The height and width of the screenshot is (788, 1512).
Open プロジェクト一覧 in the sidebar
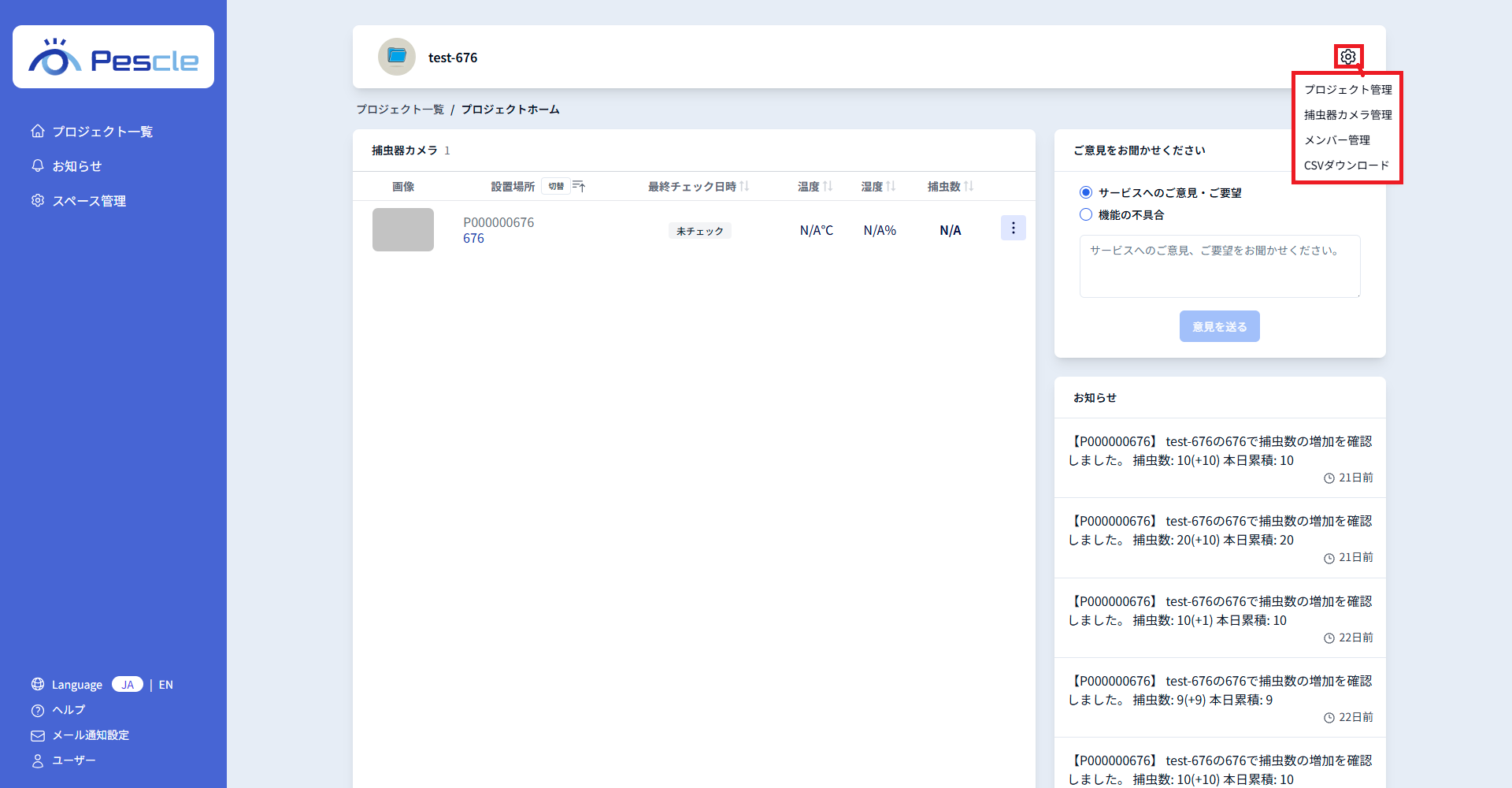pos(102,132)
